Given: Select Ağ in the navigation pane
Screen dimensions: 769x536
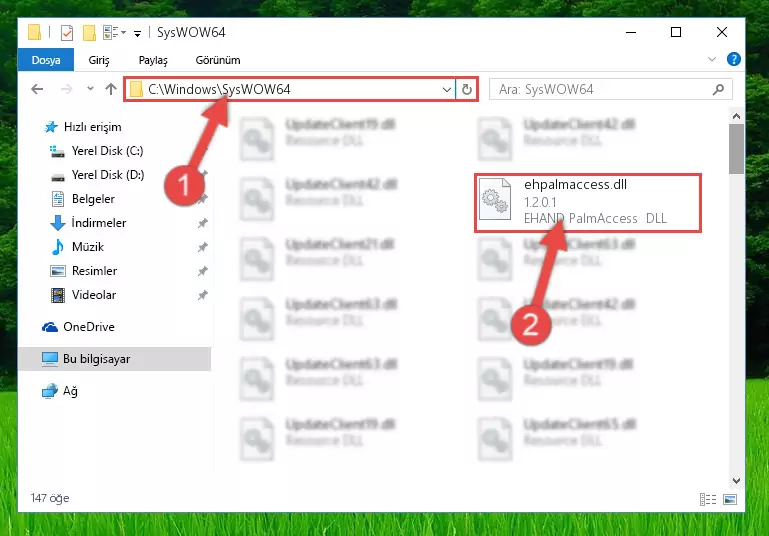Looking at the screenshot, I should tap(70, 391).
